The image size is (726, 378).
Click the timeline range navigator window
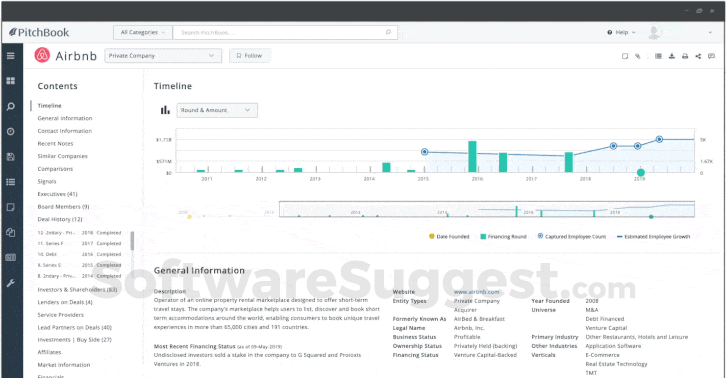[x=487, y=209]
